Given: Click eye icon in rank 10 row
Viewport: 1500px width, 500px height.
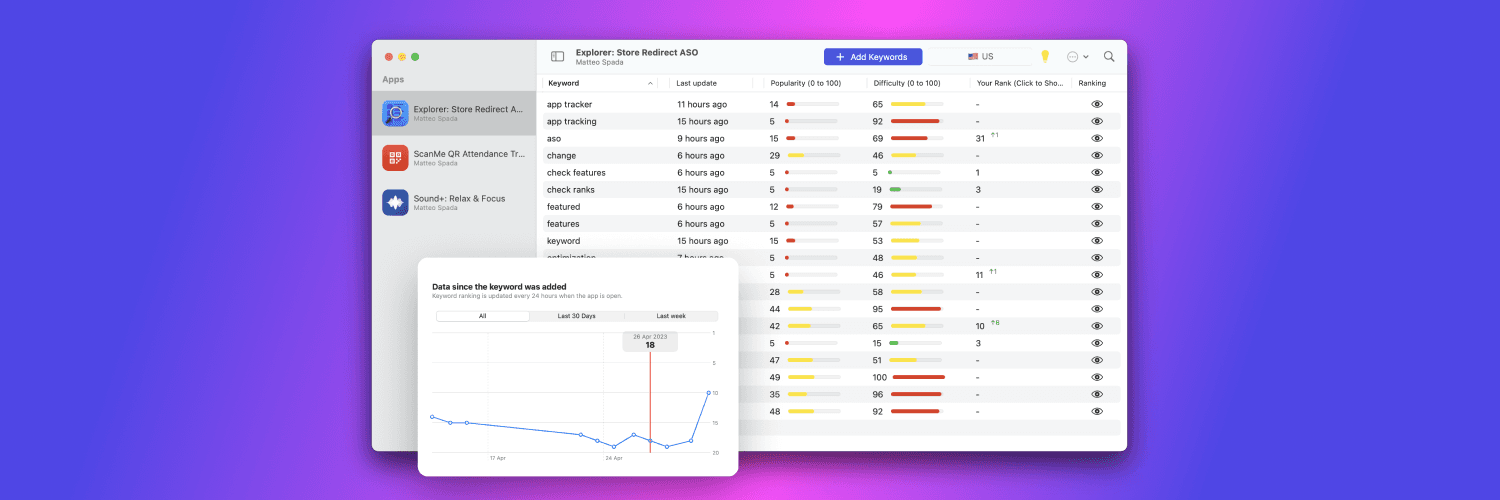Looking at the screenshot, I should pos(1097,326).
